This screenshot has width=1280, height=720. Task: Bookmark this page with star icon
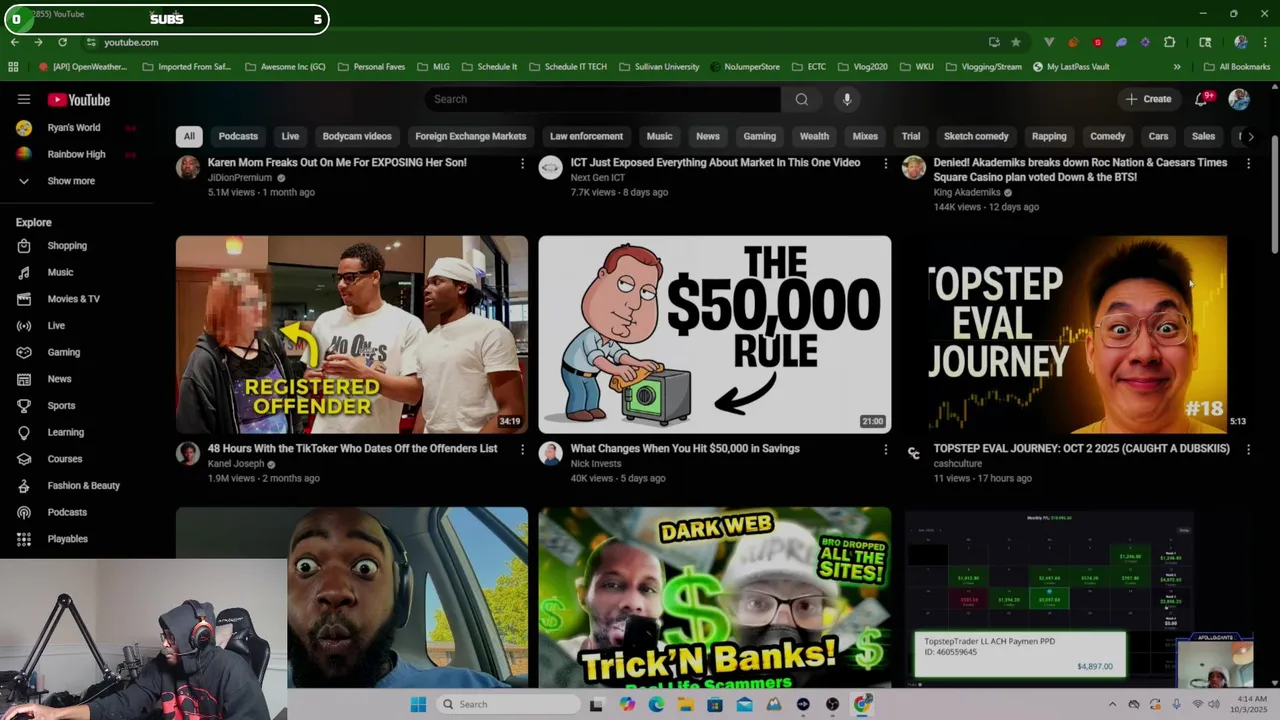pyautogui.click(x=1016, y=42)
